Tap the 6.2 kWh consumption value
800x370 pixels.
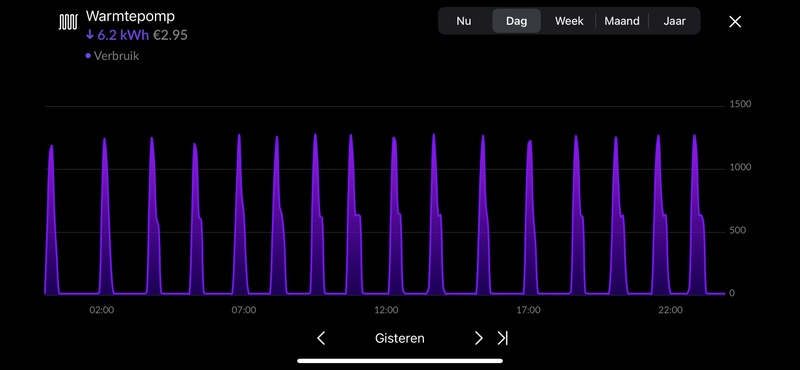click(117, 35)
